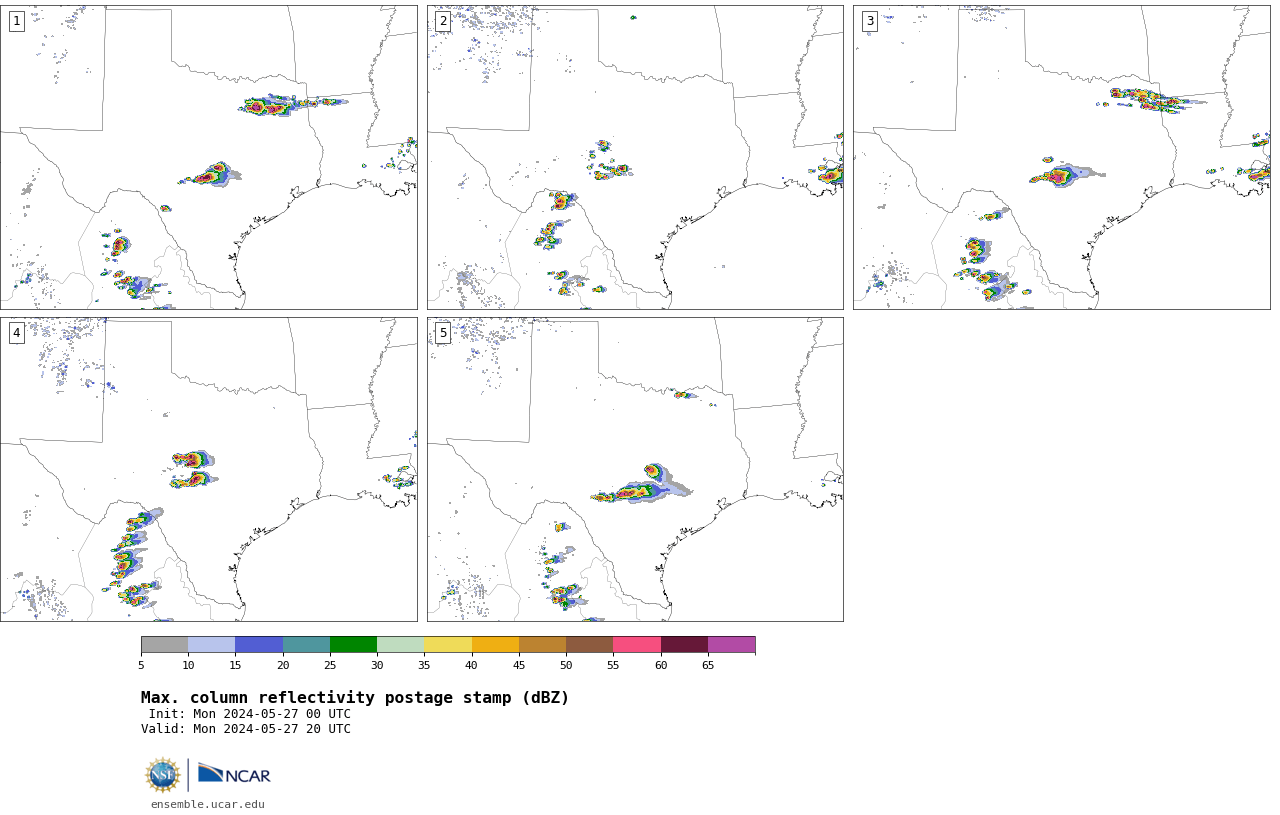Image resolution: width=1280 pixels, height=815 pixels.
Task: Click the colorbar tick label 65
Action: [x=708, y=666]
